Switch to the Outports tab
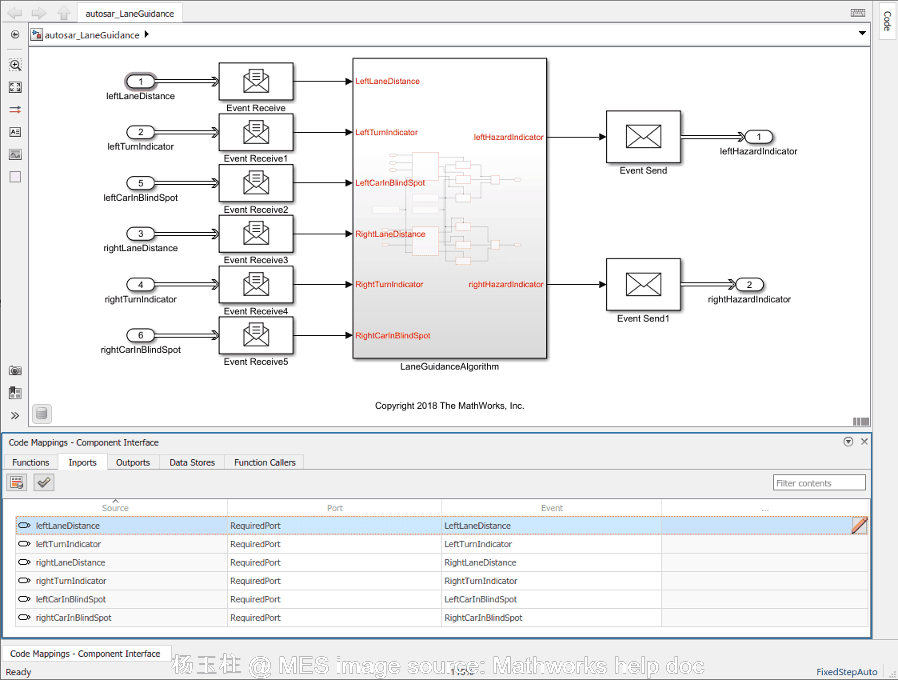Viewport: 898px width, 680px height. click(x=133, y=462)
